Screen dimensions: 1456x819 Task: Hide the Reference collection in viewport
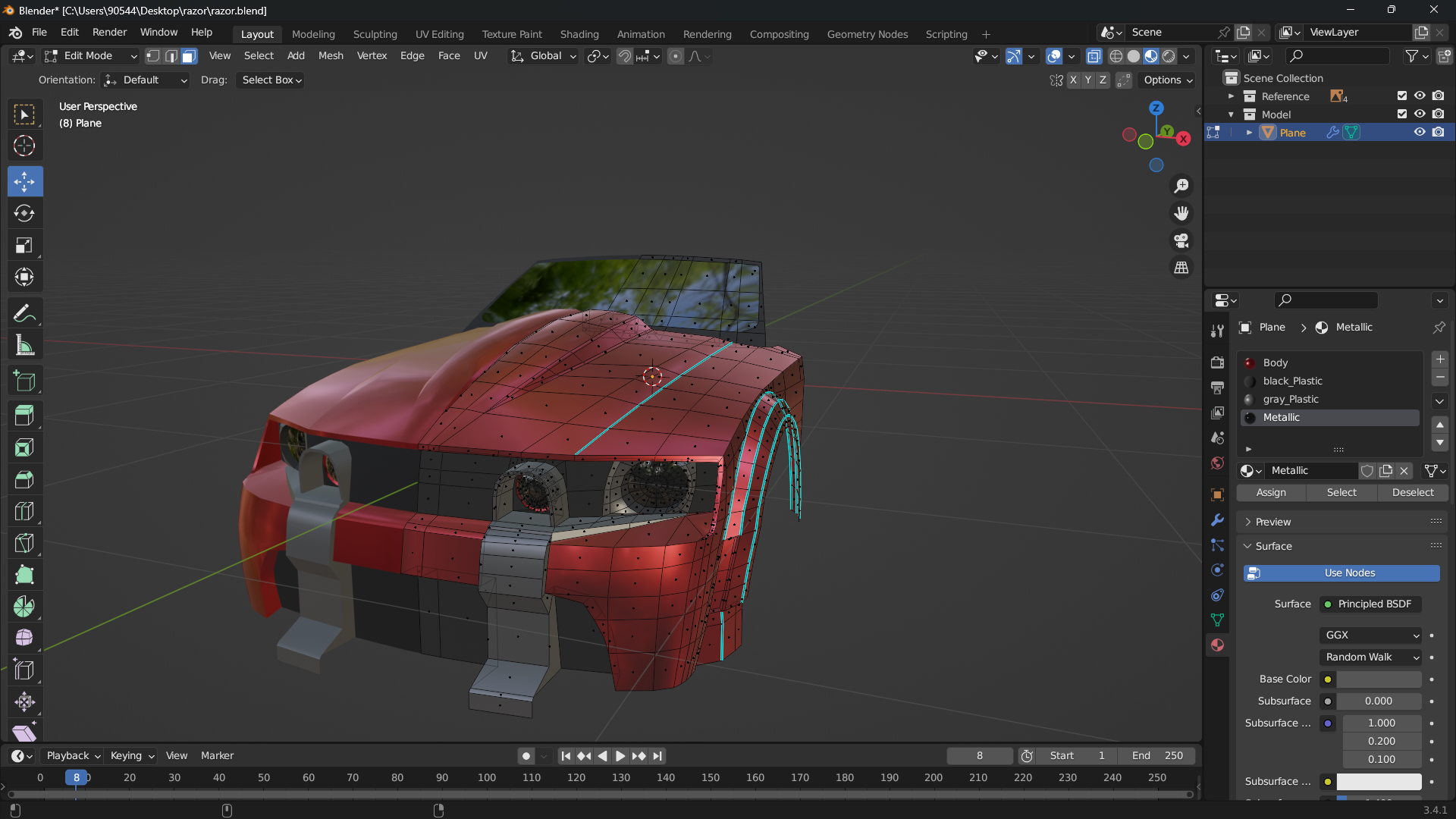1420,96
